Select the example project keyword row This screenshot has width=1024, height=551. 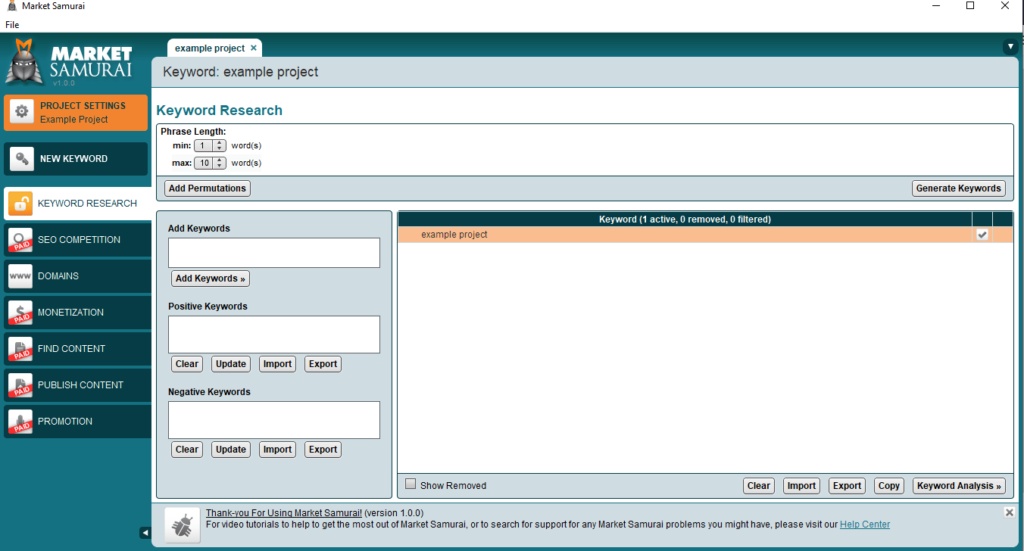click(705, 234)
